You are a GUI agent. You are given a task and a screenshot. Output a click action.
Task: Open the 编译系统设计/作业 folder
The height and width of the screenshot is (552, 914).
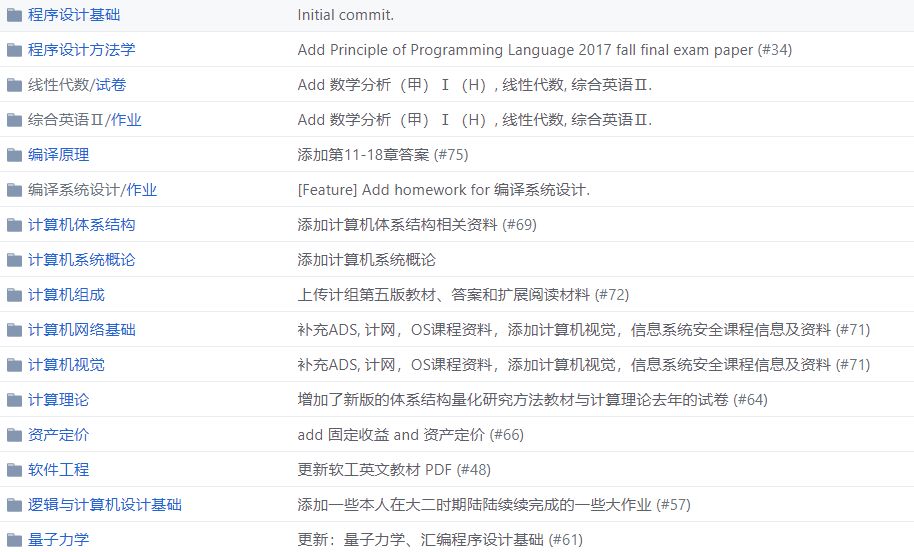click(x=92, y=190)
